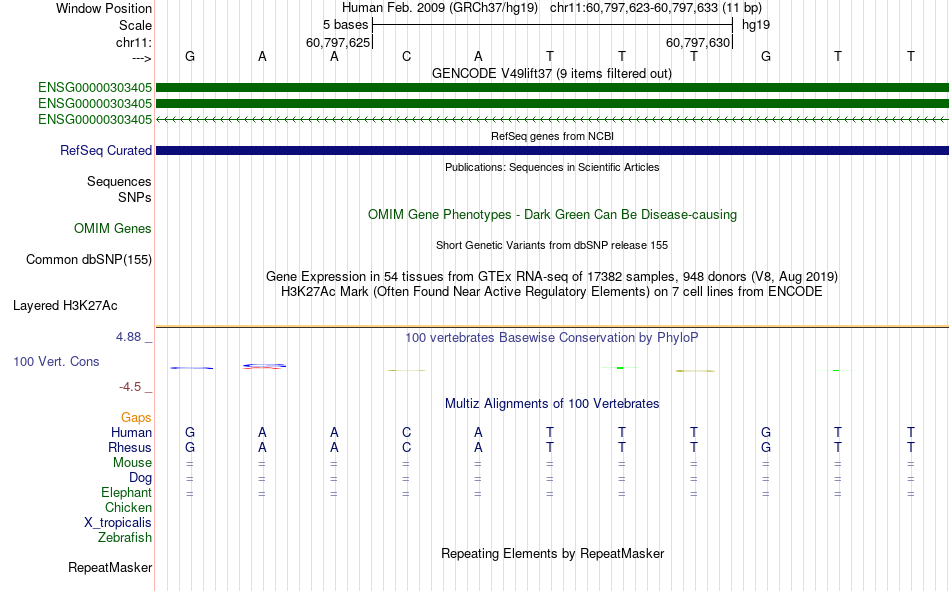This screenshot has width=950, height=591.
Task: Click the C base in the Rhesus row
Action: pos(406,447)
